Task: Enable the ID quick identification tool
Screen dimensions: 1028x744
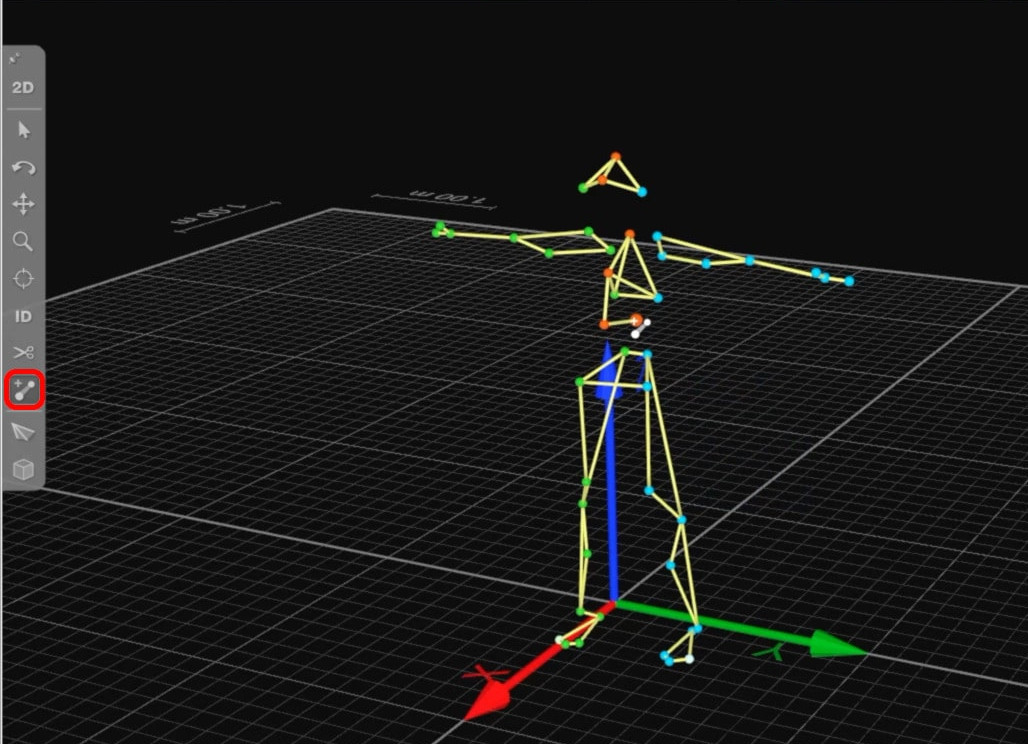Action: coord(23,316)
